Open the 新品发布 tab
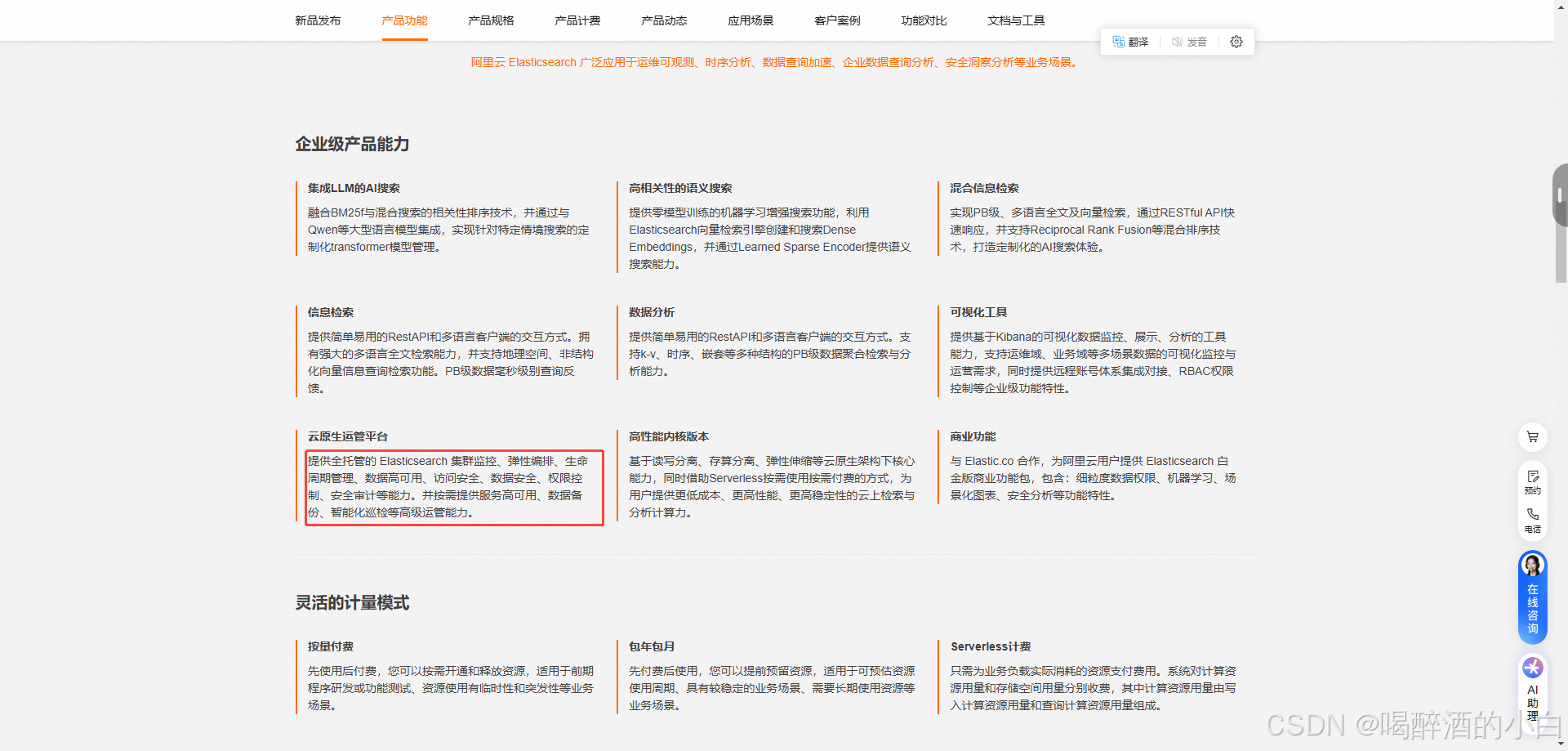This screenshot has height=751, width=1568. [318, 20]
